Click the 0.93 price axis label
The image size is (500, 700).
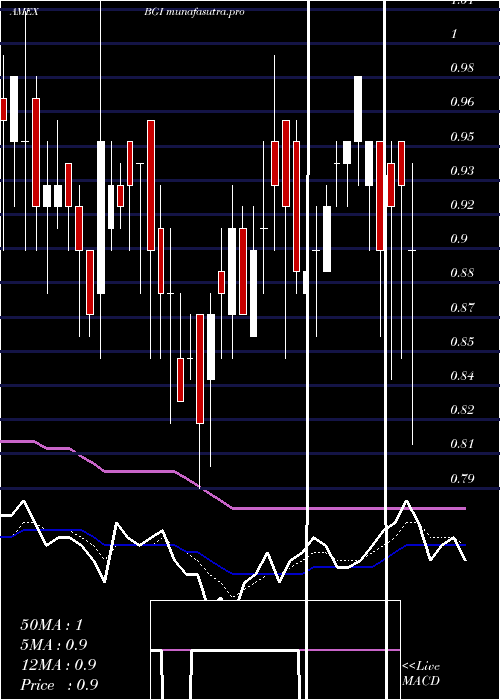462,171
